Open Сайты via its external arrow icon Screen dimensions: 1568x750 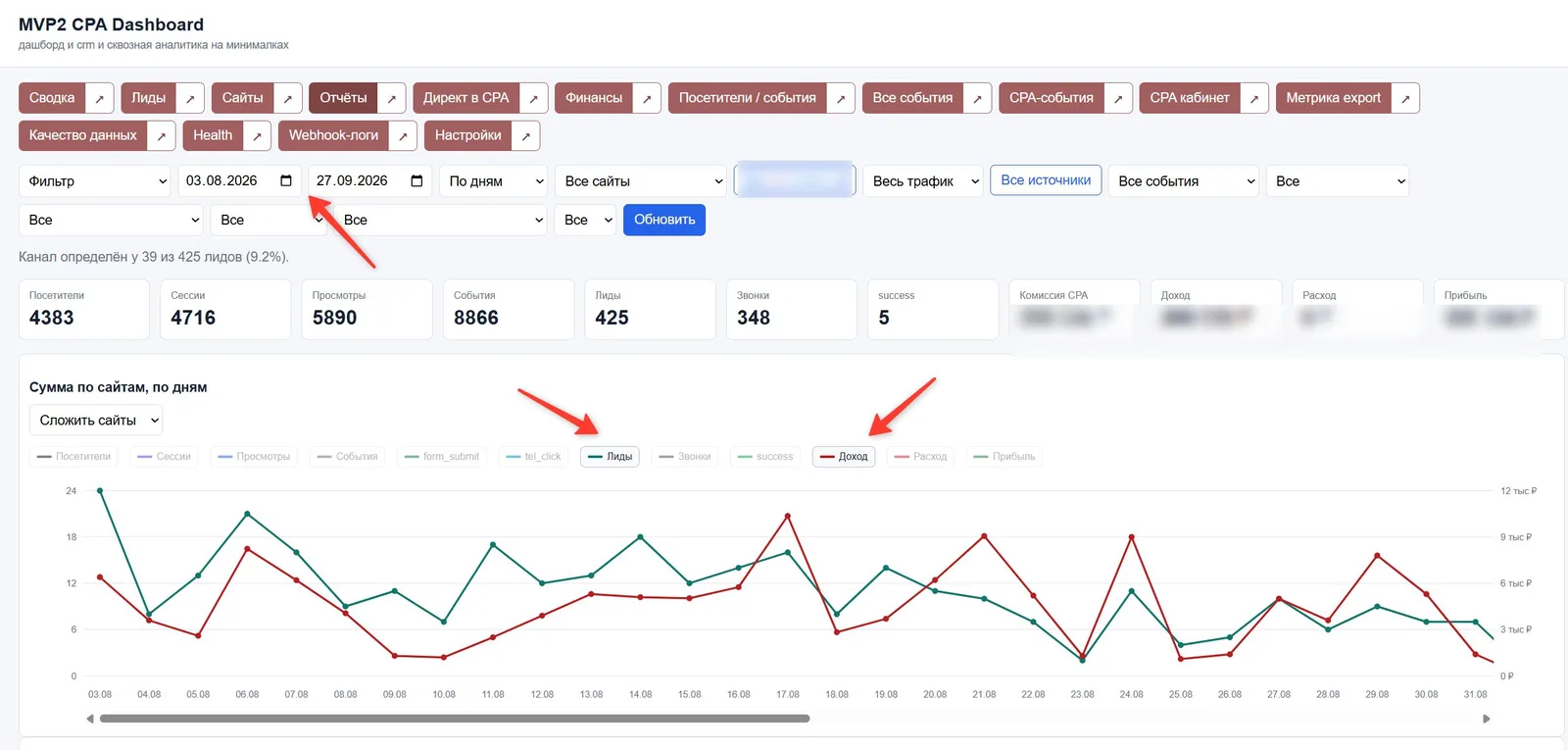287,98
